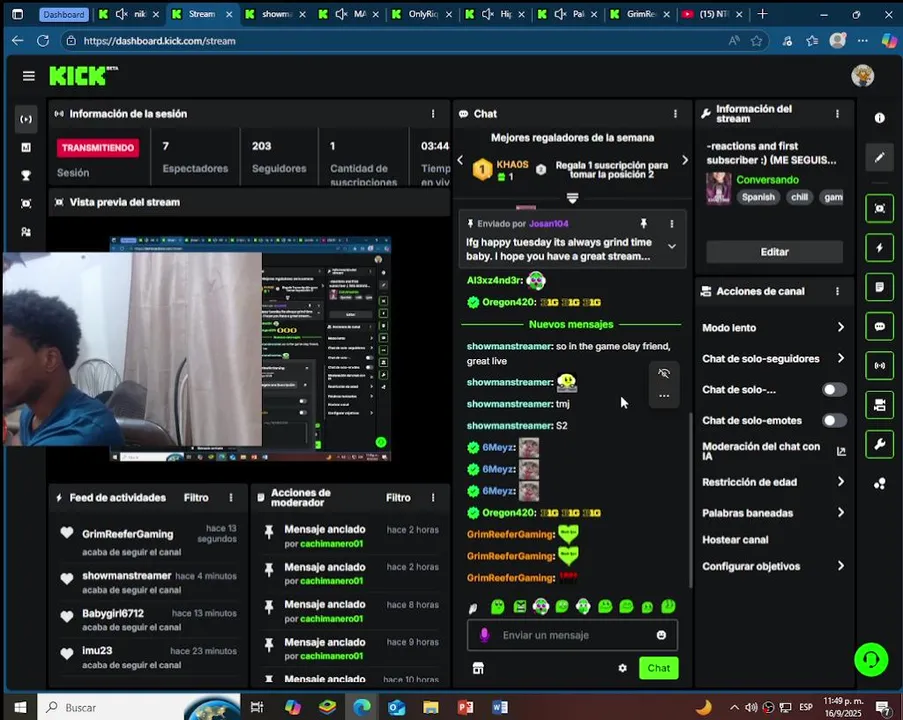Open Información del stream three-dot menu
Screen dimensions: 903x720
[x=837, y=114]
